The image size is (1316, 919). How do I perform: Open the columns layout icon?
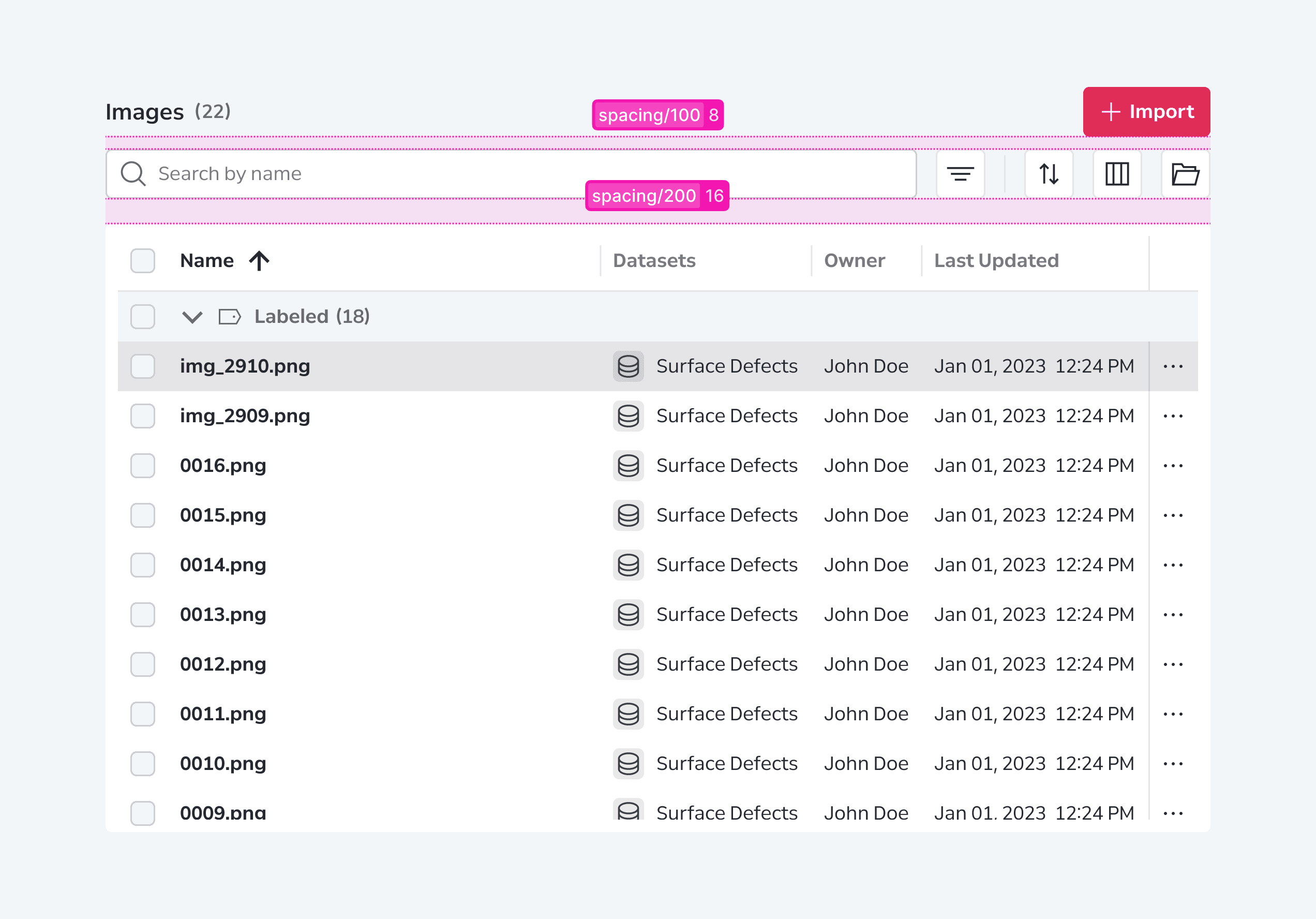click(1117, 174)
